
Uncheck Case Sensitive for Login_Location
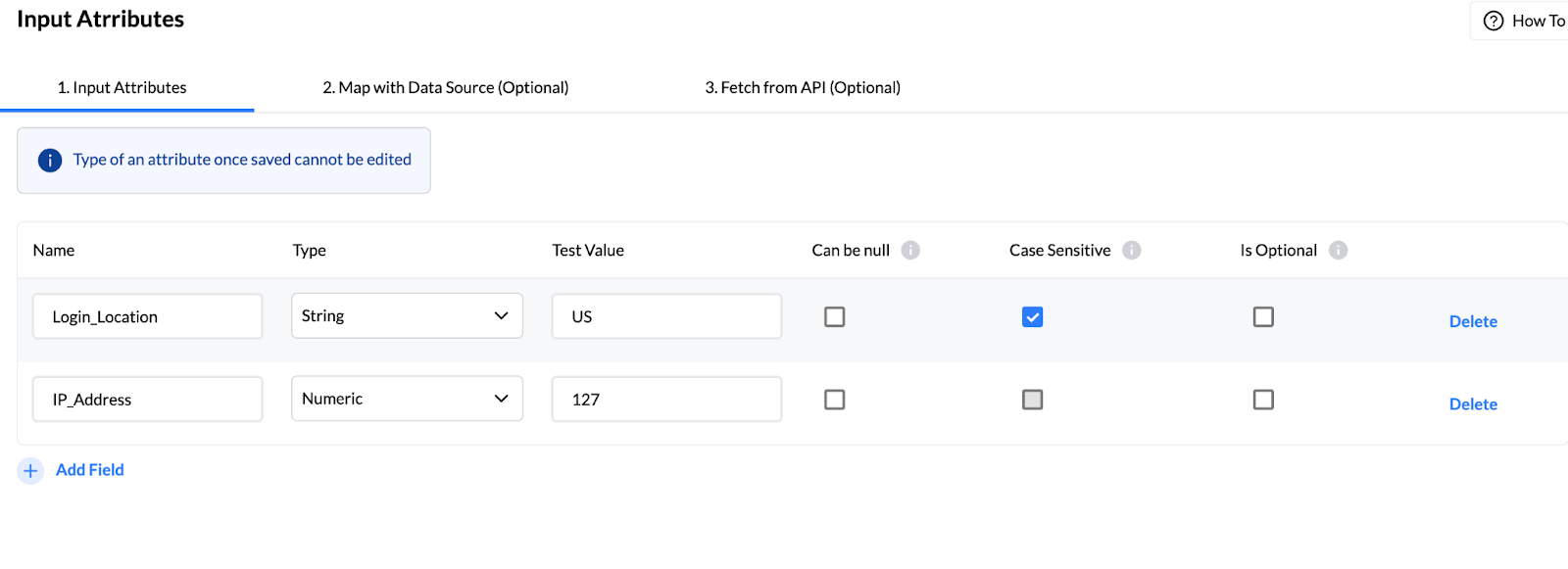[x=1032, y=316]
